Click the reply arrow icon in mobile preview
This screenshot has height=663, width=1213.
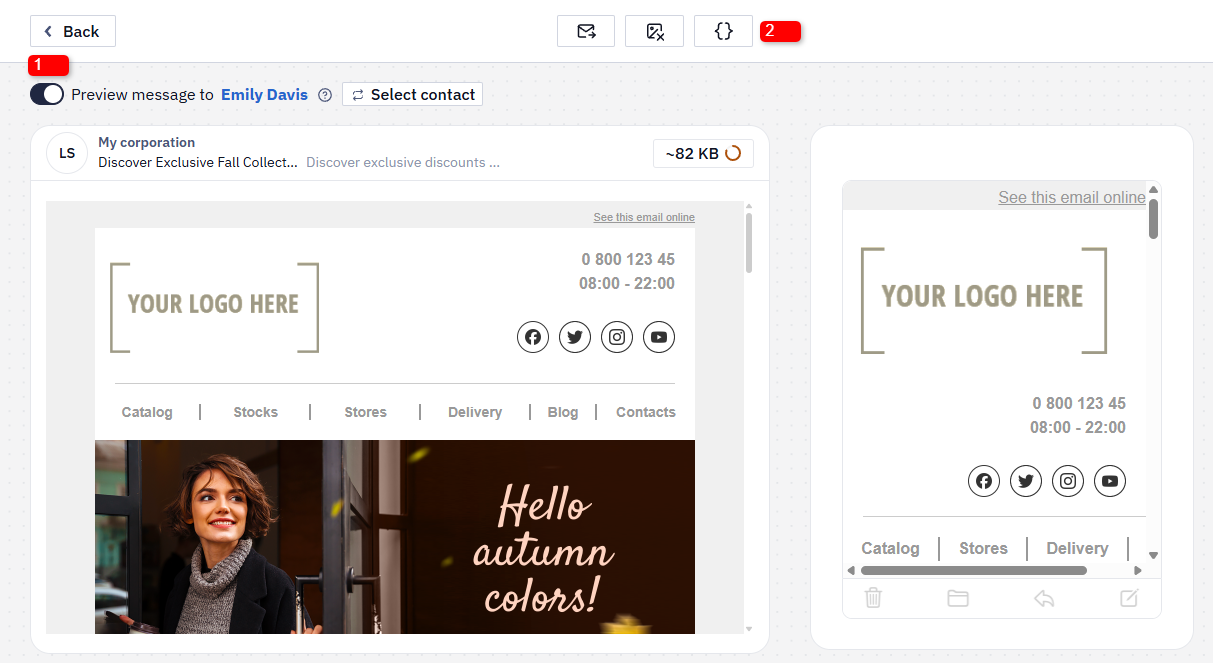(x=1044, y=598)
